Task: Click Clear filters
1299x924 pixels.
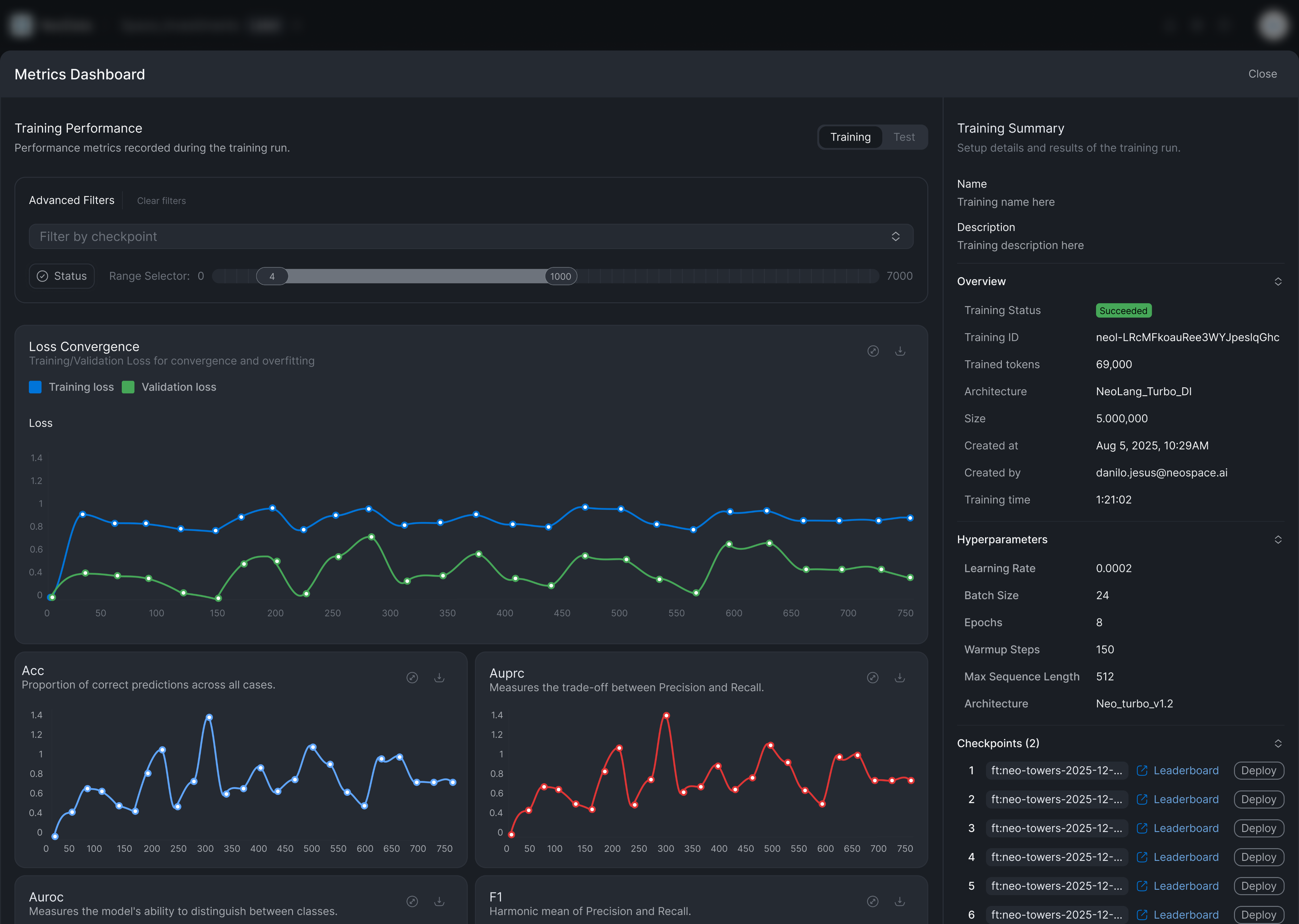Action: pyautogui.click(x=161, y=201)
